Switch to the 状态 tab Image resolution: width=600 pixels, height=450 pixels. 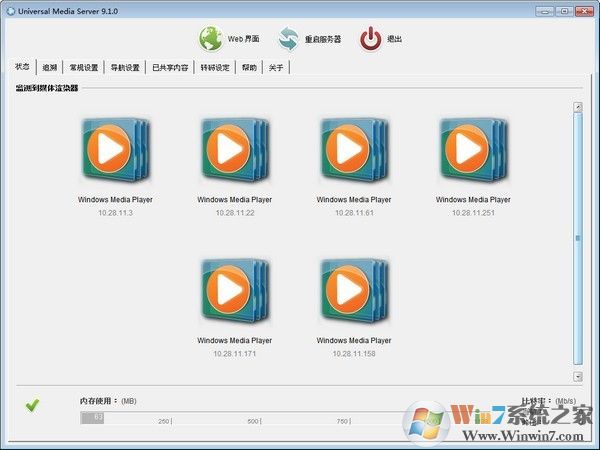click(22, 67)
